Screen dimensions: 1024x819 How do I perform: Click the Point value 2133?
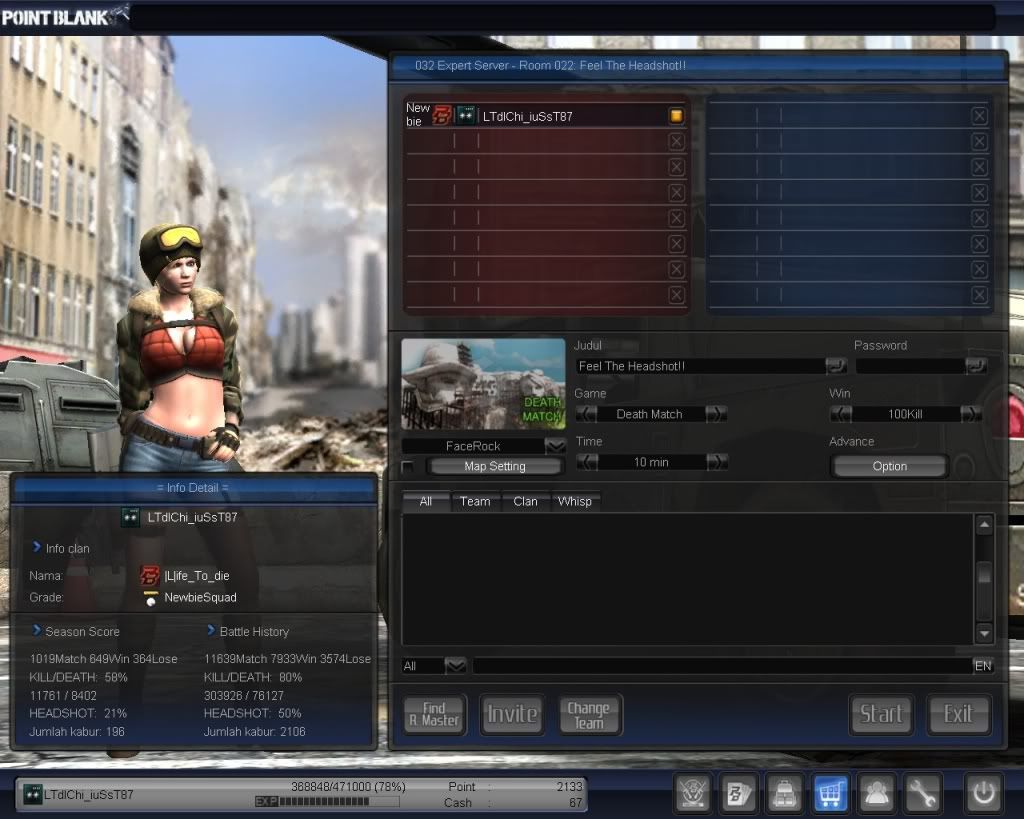[x=569, y=786]
